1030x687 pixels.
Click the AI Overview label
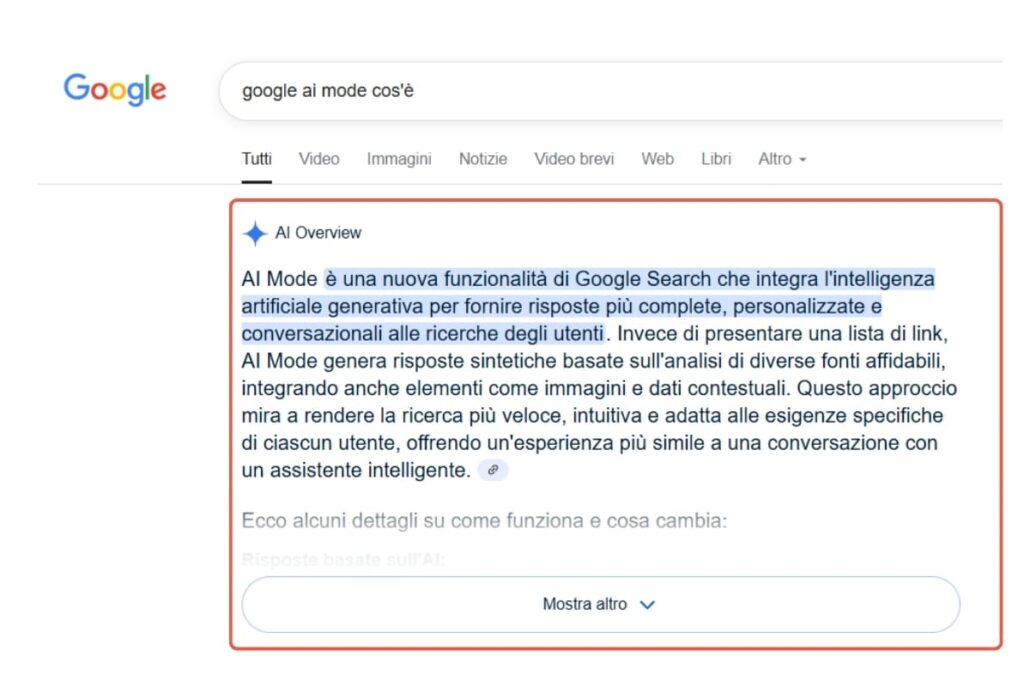tap(318, 233)
